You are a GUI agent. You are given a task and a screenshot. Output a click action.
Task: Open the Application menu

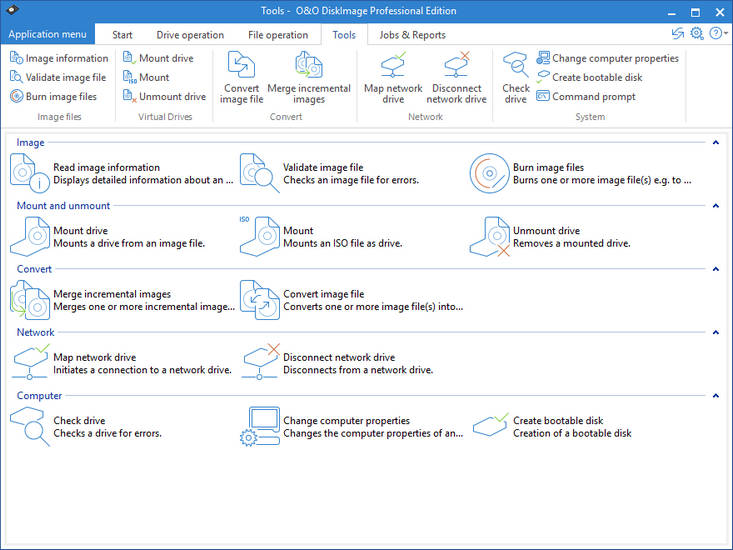tap(48, 35)
